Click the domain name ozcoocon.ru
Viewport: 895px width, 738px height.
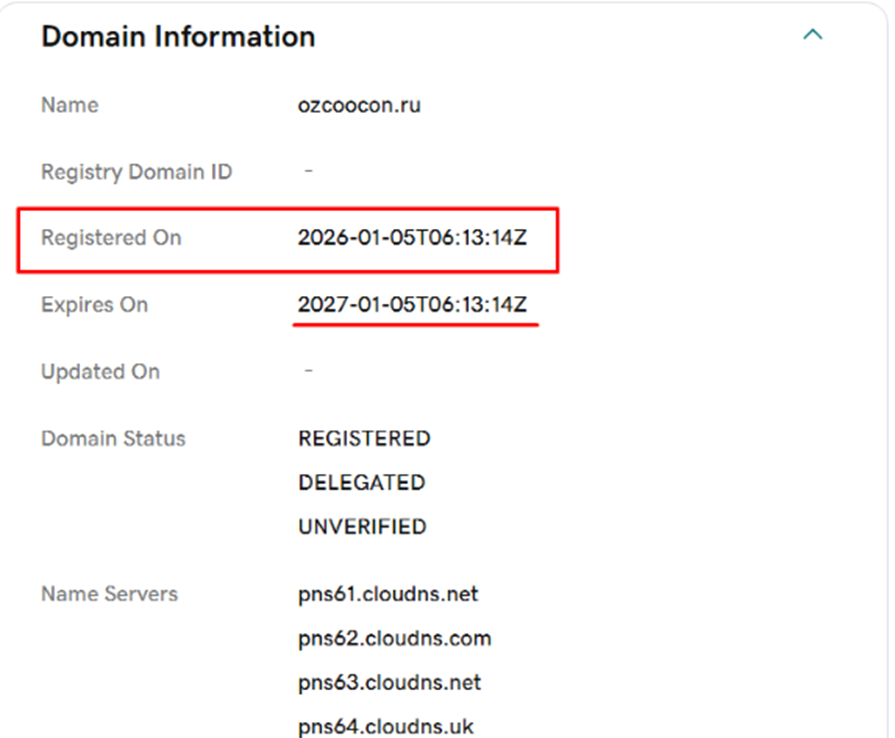pos(359,105)
